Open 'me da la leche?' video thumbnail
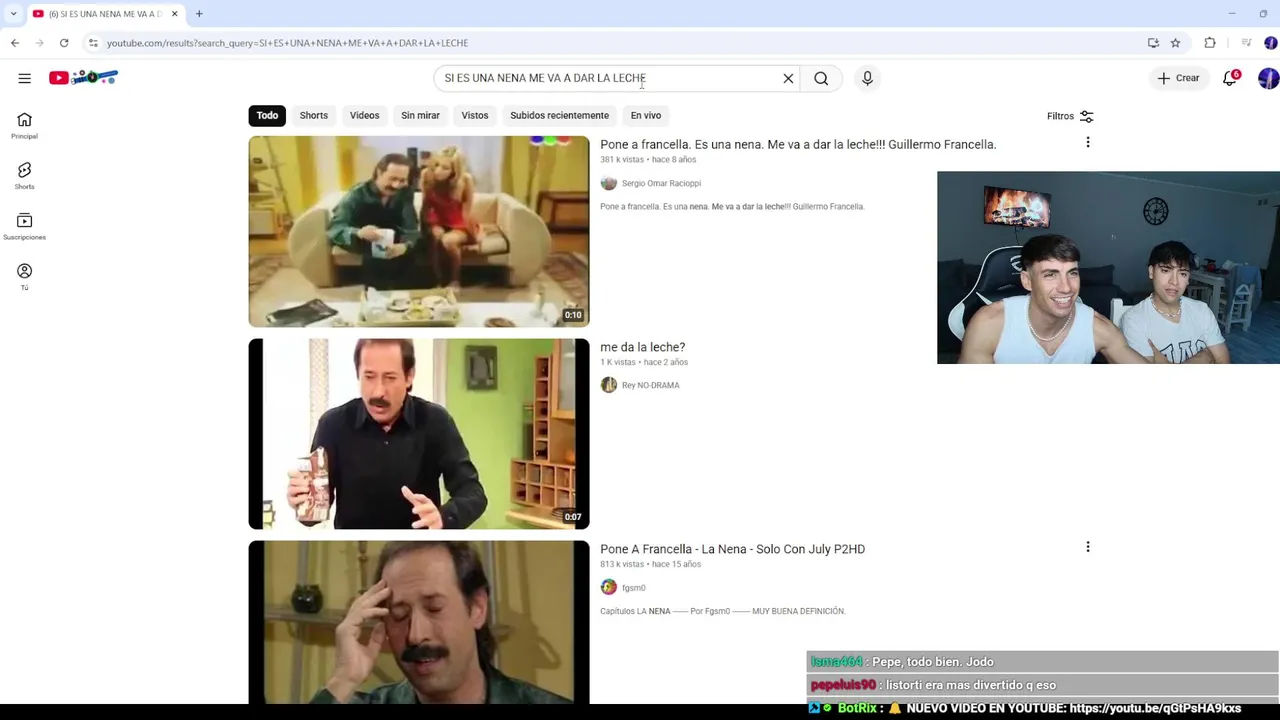Viewport: 1280px width, 720px height. click(x=419, y=434)
